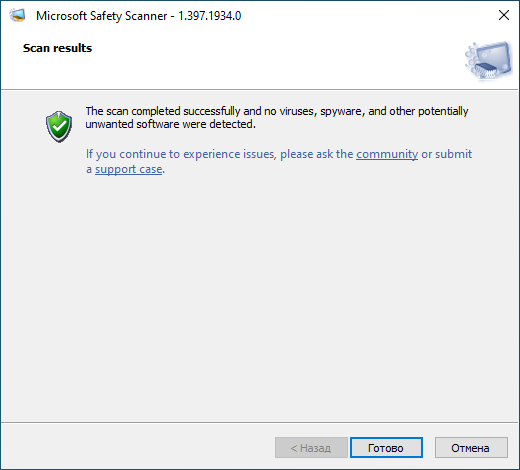Screen dimensions: 520x470
Task: Click the green shield checkmark icon
Action: [x=59, y=127]
